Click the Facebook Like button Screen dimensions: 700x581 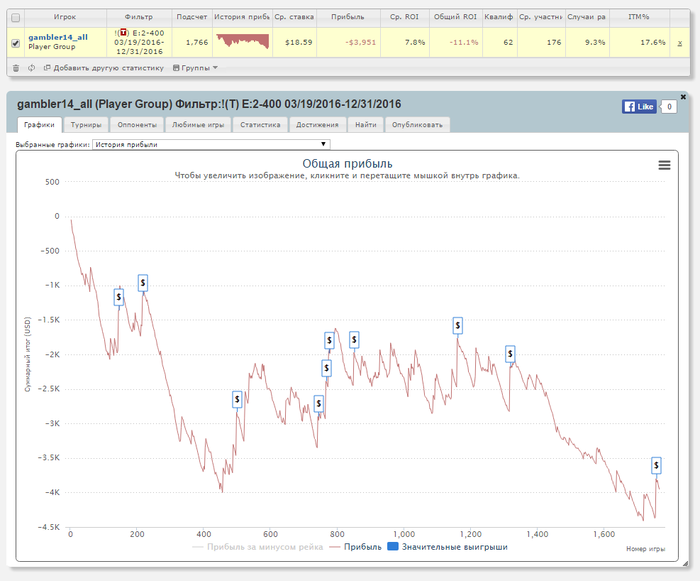pos(639,106)
